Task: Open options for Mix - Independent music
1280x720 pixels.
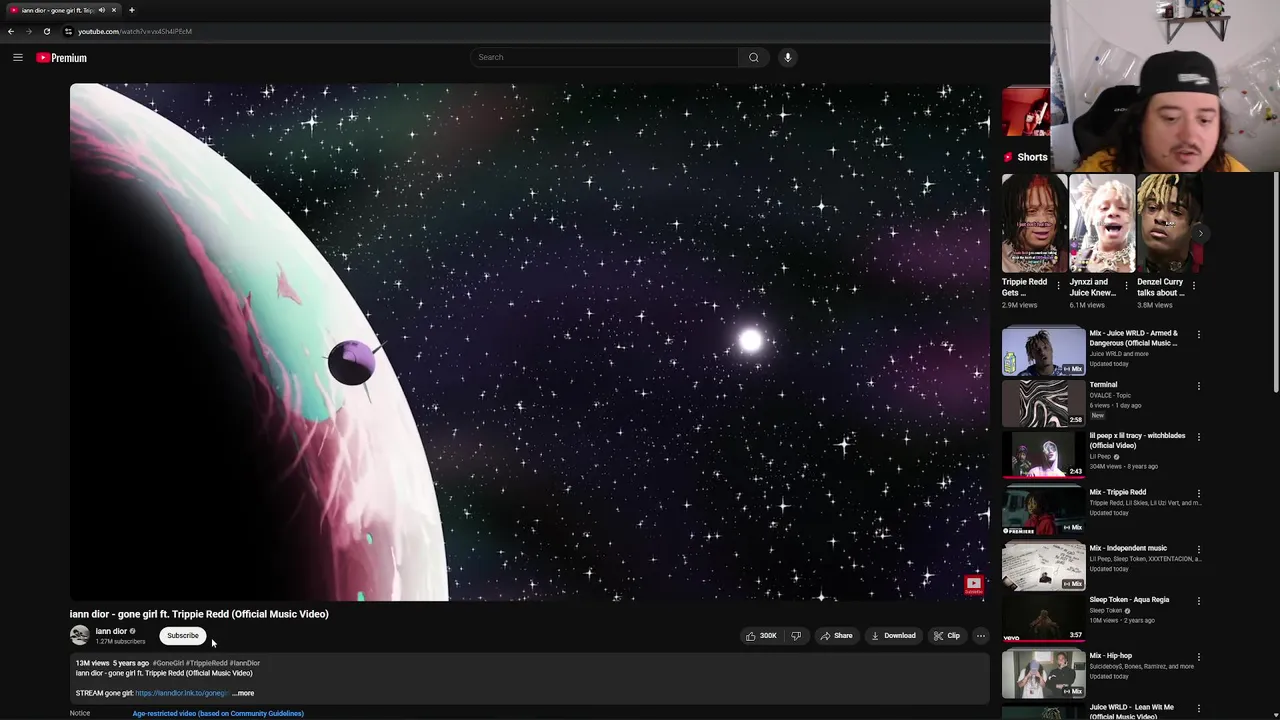Action: pyautogui.click(x=1198, y=550)
